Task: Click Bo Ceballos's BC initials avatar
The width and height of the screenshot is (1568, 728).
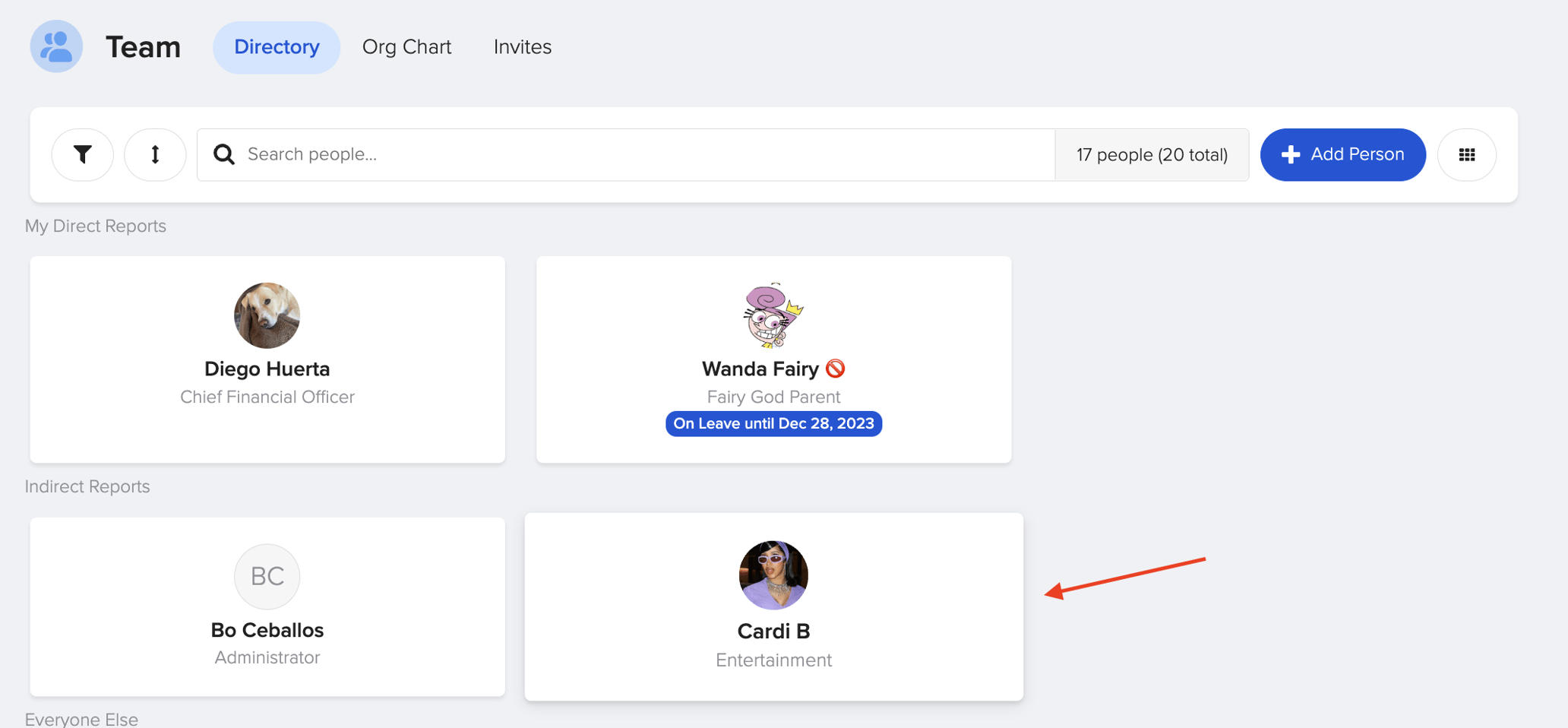Action: point(267,576)
